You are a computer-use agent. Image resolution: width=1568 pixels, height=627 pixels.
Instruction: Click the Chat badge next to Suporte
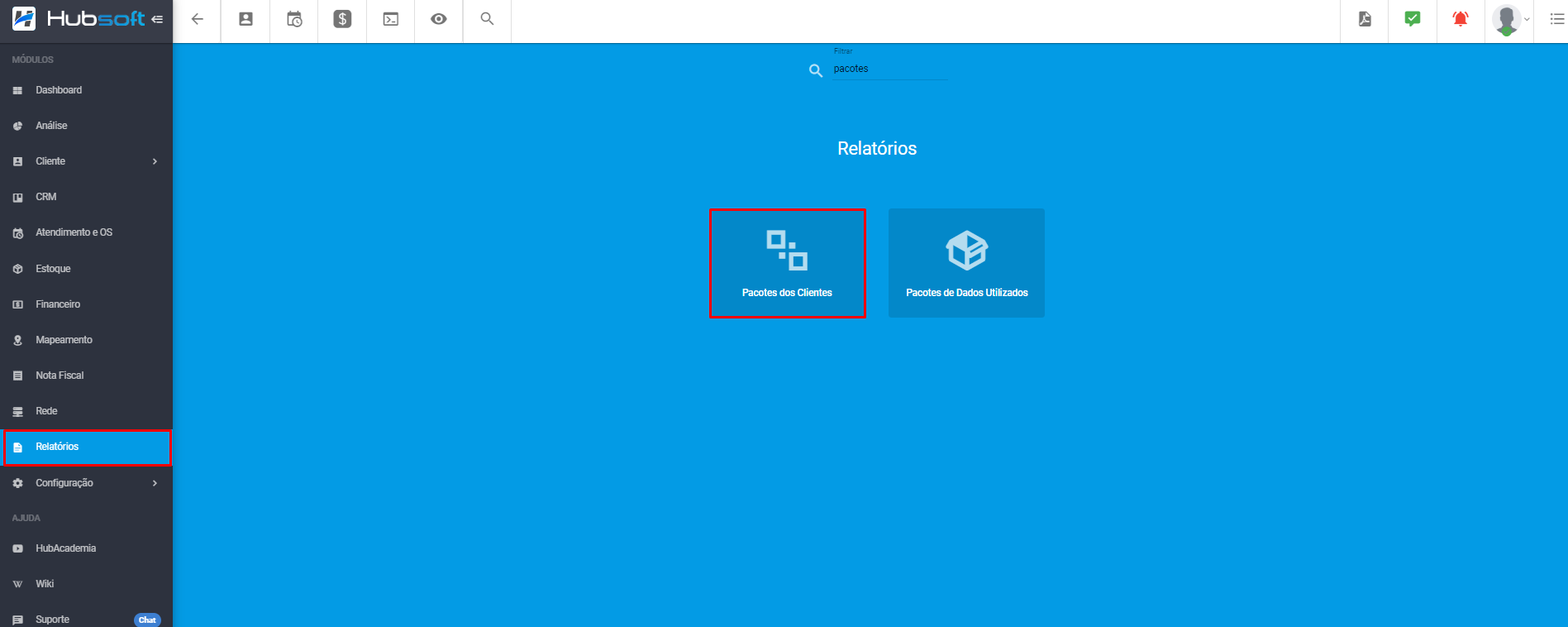[147, 620]
